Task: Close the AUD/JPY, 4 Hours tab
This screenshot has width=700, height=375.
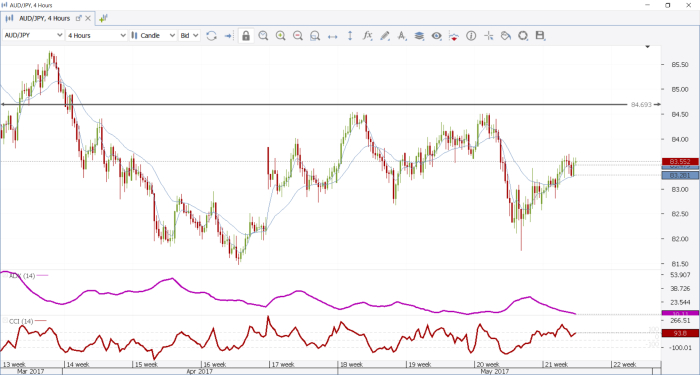Action: click(88, 18)
